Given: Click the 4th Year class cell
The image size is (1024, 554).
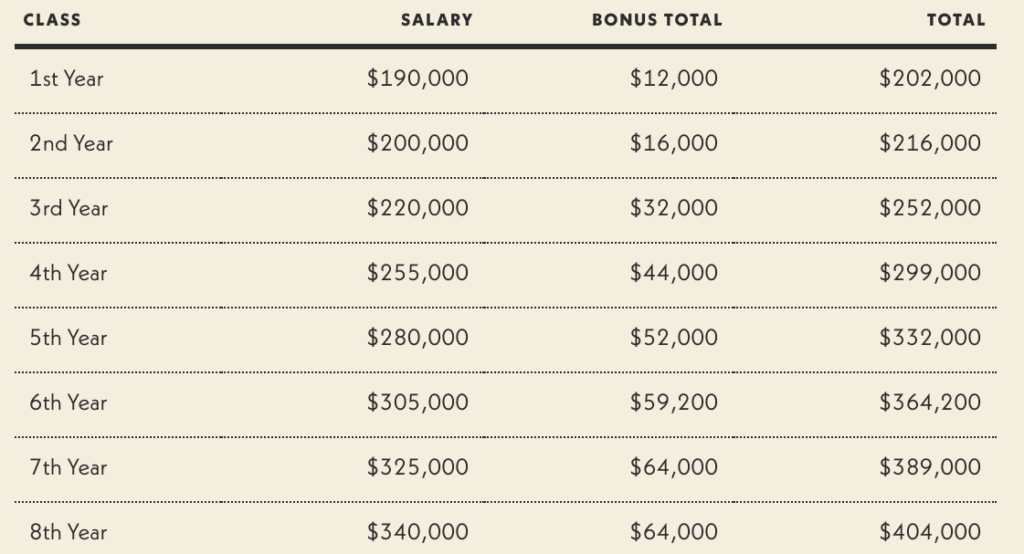Looking at the screenshot, I should (x=69, y=273).
